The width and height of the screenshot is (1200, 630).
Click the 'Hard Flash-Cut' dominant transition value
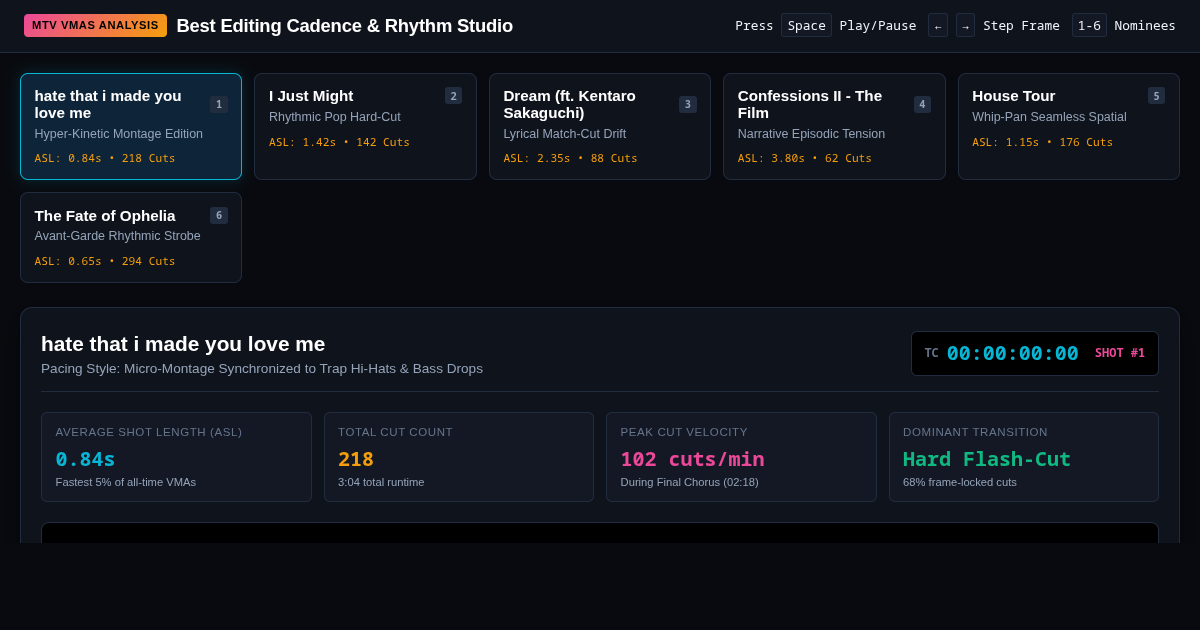click(x=987, y=459)
